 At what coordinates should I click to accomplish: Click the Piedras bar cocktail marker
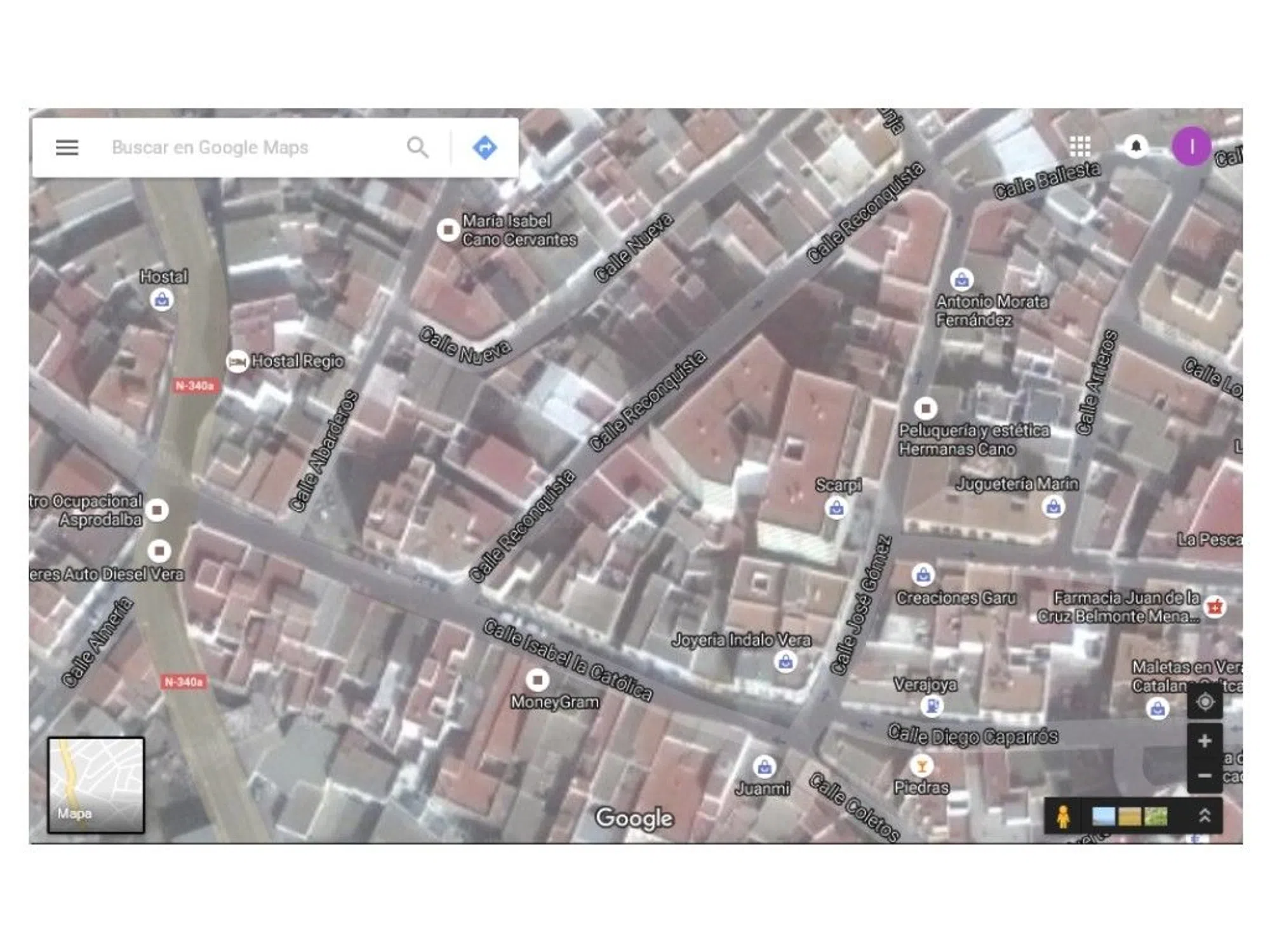coord(921,766)
